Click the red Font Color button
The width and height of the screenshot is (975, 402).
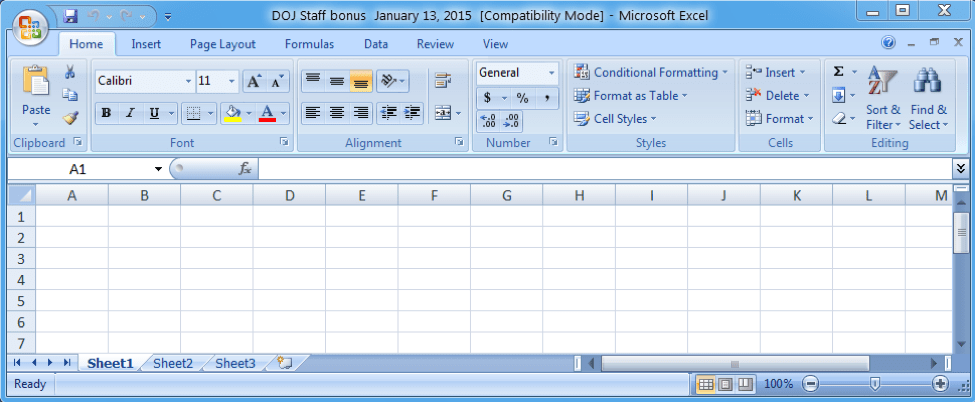[267, 113]
